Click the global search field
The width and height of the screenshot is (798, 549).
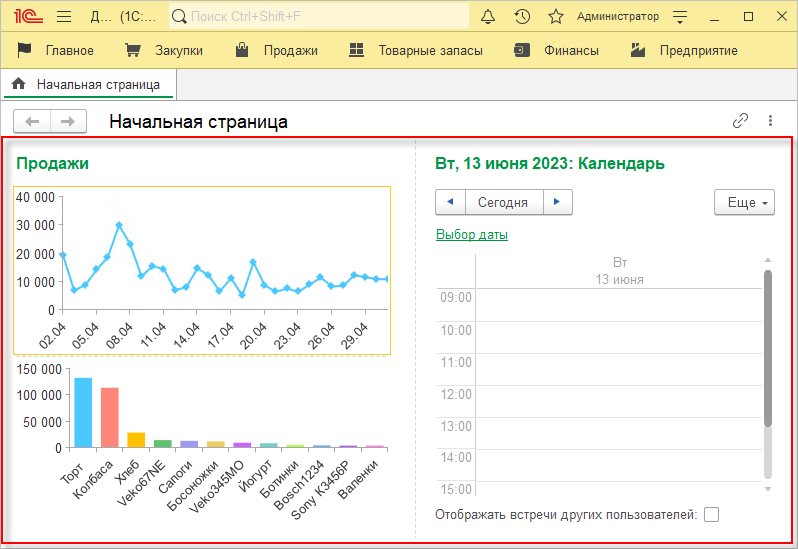(320, 17)
